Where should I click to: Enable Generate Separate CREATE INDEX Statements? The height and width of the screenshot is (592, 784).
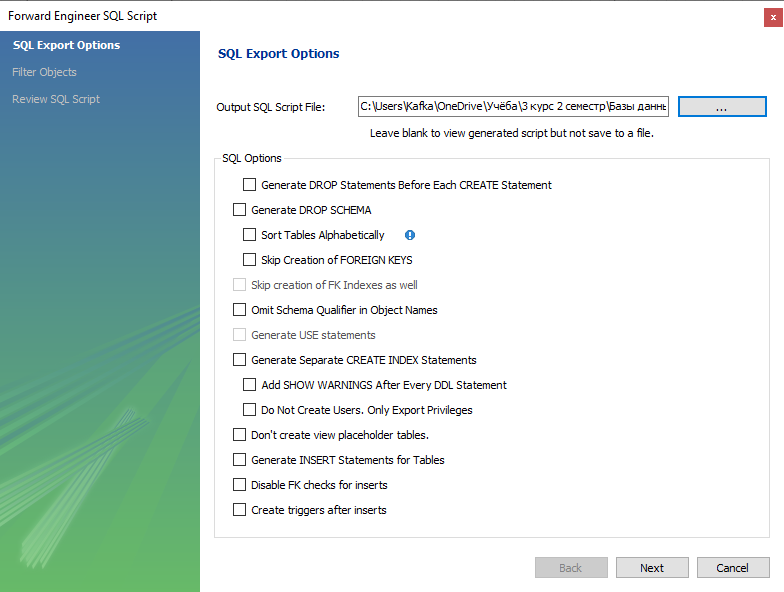pos(240,360)
